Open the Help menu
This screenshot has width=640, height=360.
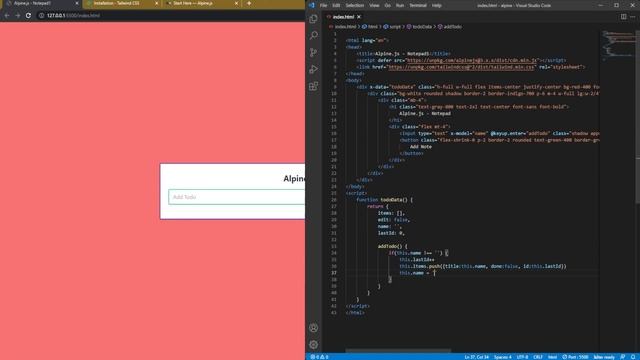436,5
